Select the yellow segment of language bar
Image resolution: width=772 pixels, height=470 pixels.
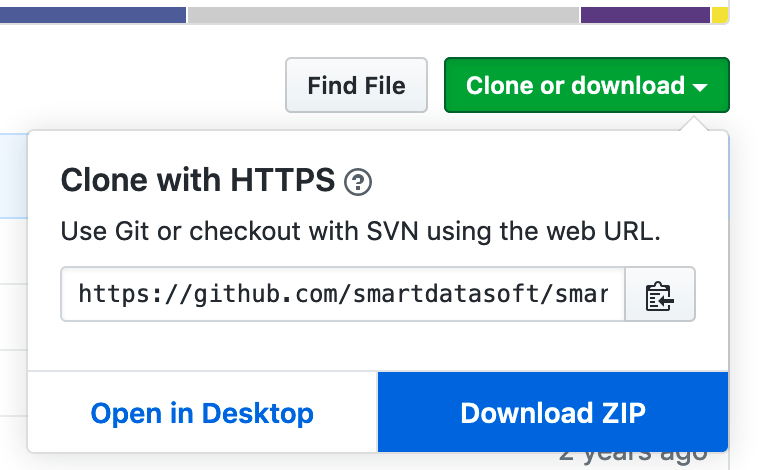[720, 15]
